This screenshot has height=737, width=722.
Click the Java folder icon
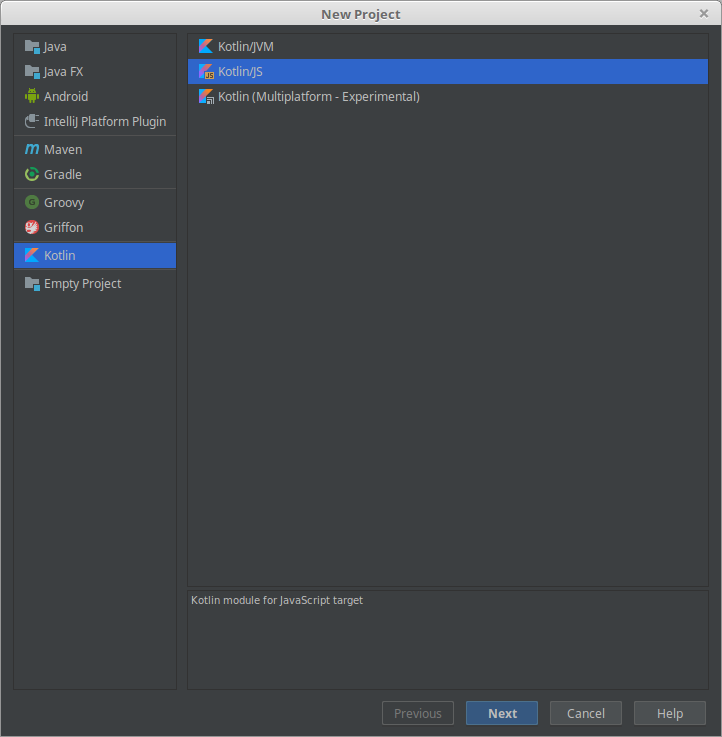(x=32, y=47)
